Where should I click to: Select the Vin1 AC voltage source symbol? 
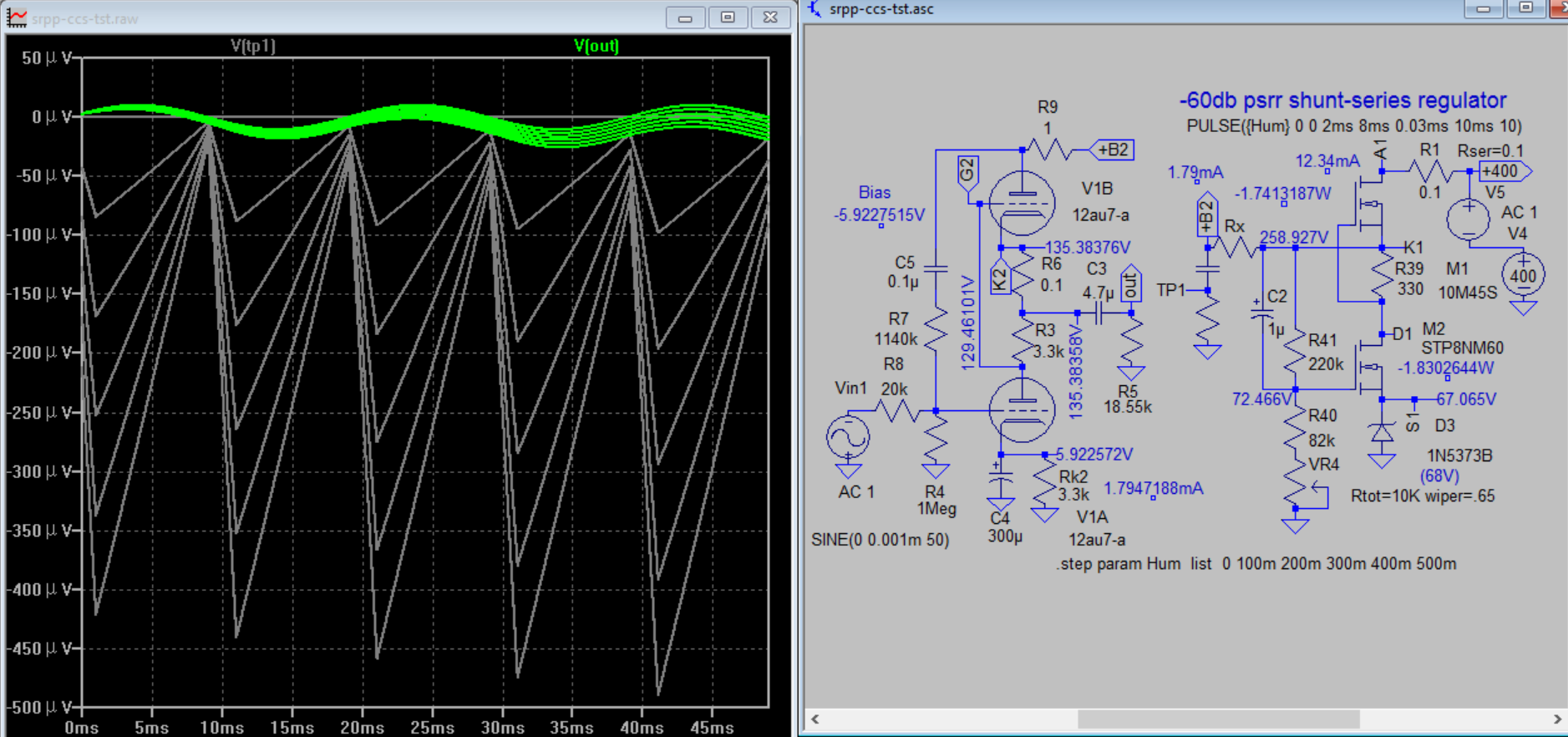848,437
